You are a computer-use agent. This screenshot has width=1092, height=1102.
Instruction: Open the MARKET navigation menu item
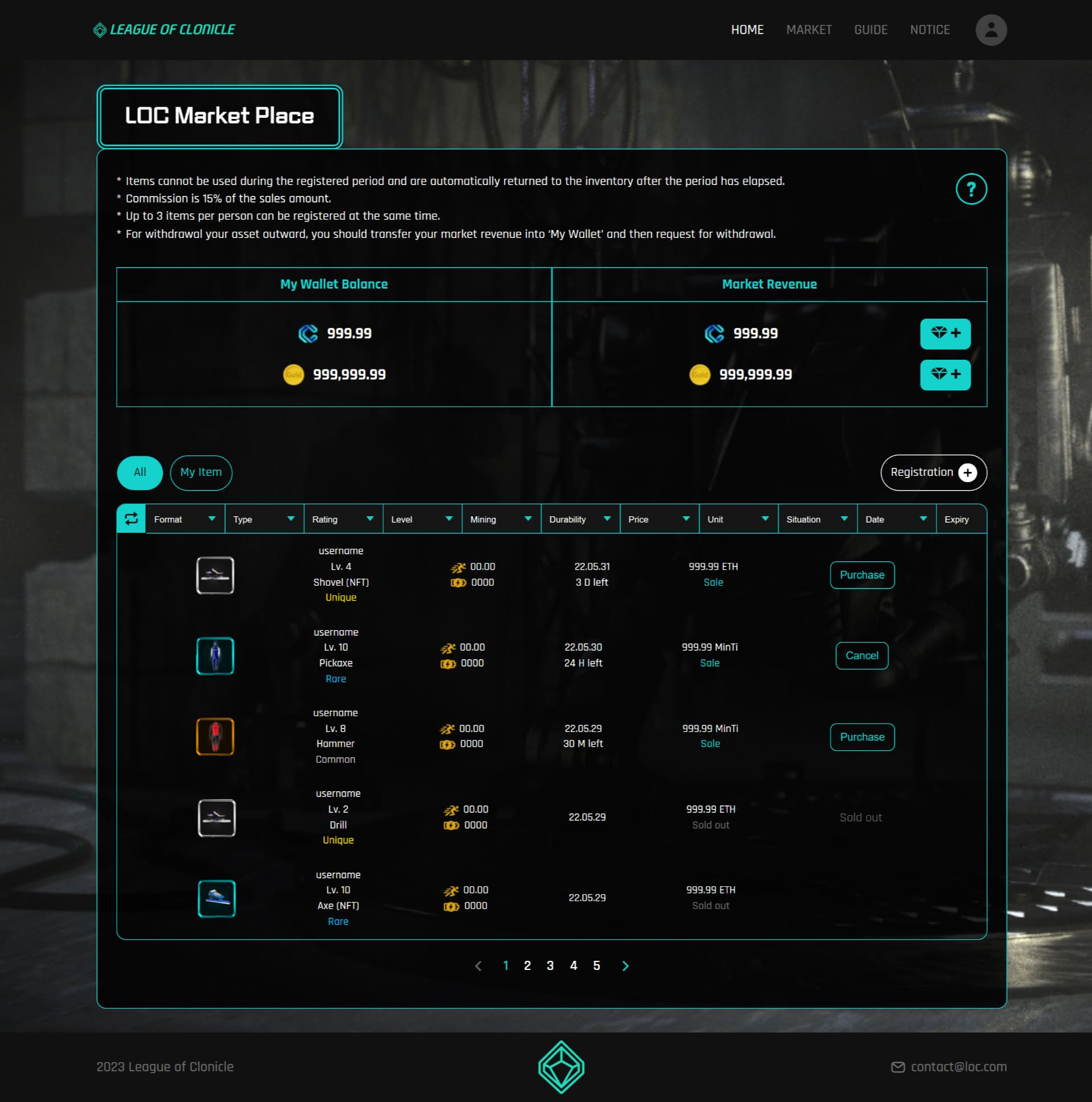[x=808, y=30]
